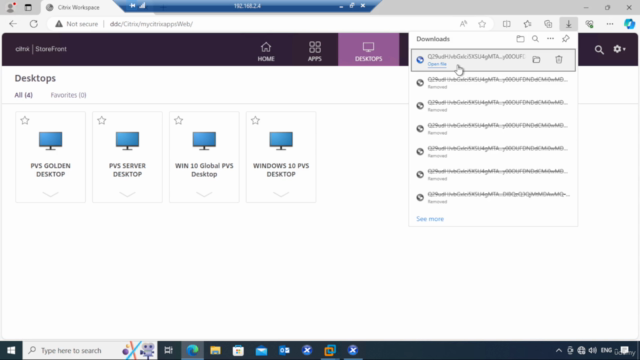The width and height of the screenshot is (640, 360).
Task: Favorite the PVS GOLDEN DESKTOP star
Action: [x=25, y=120]
